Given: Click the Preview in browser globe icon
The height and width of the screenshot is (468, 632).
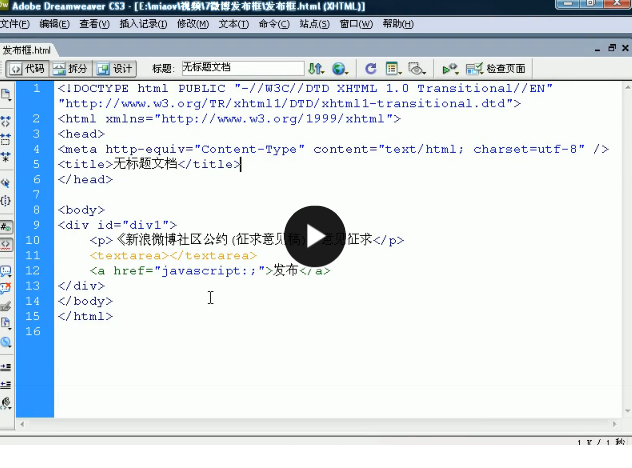Looking at the screenshot, I should point(340,69).
